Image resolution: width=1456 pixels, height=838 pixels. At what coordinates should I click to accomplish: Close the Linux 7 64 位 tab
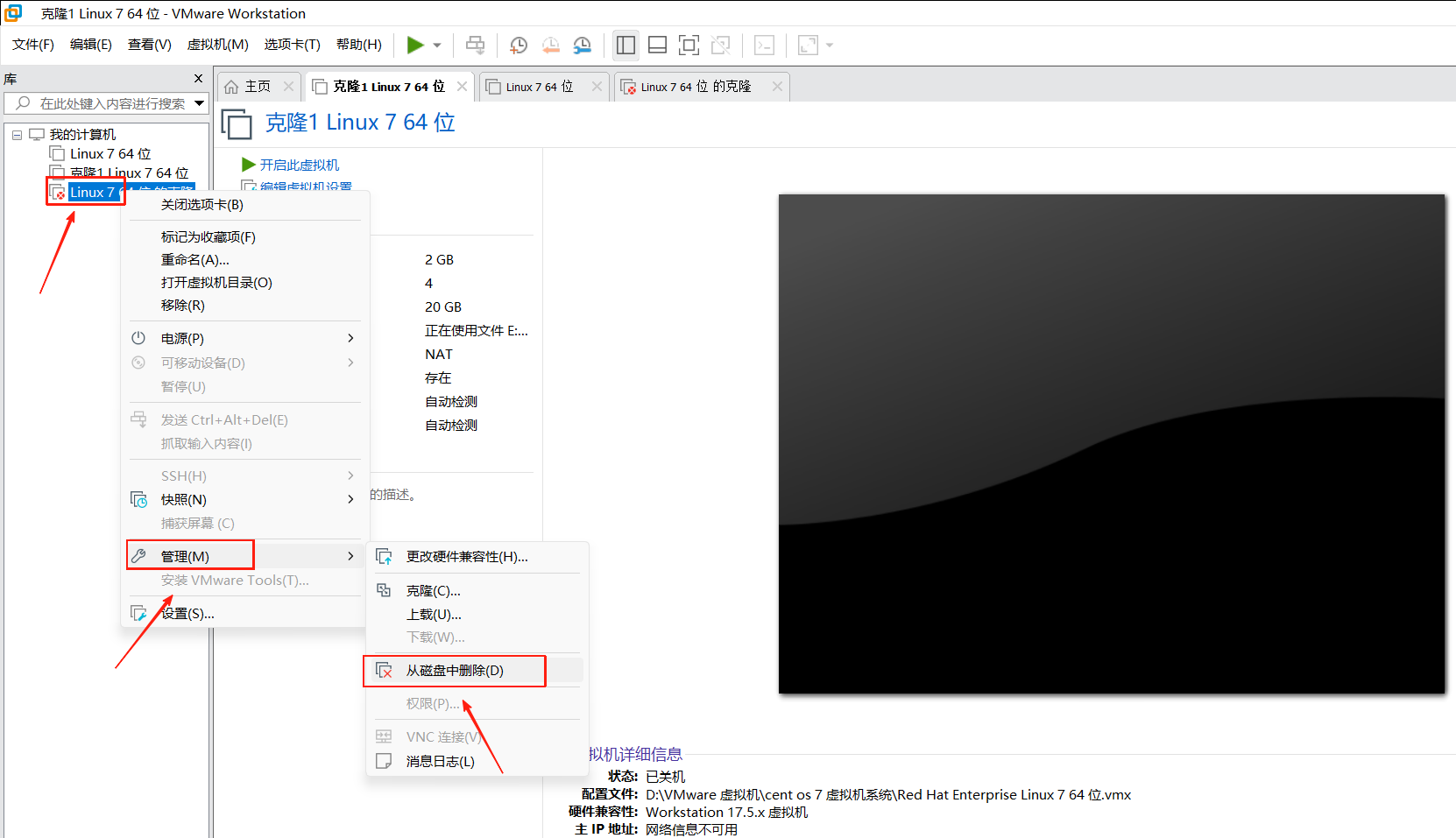tap(597, 87)
